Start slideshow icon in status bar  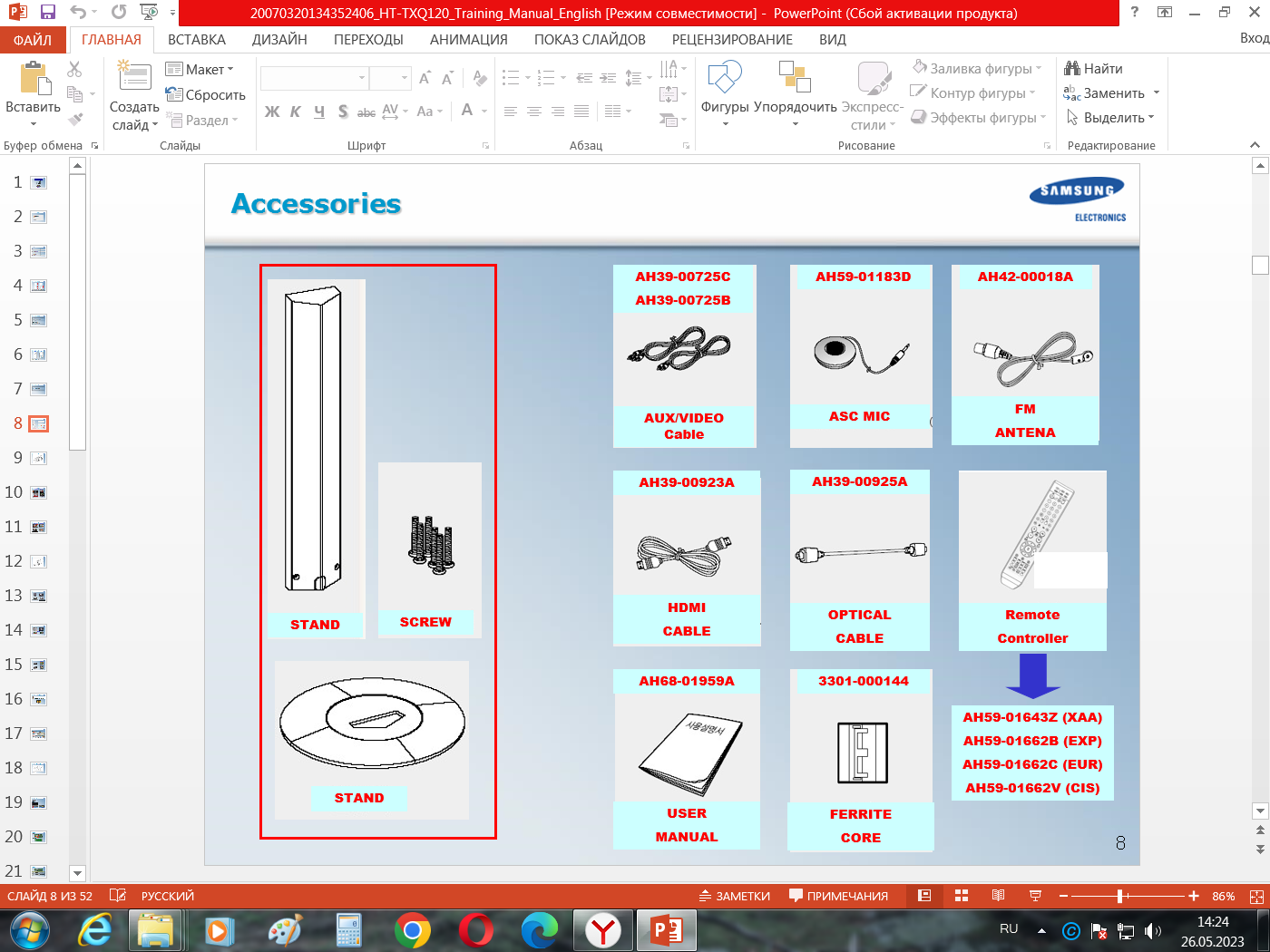click(1035, 896)
